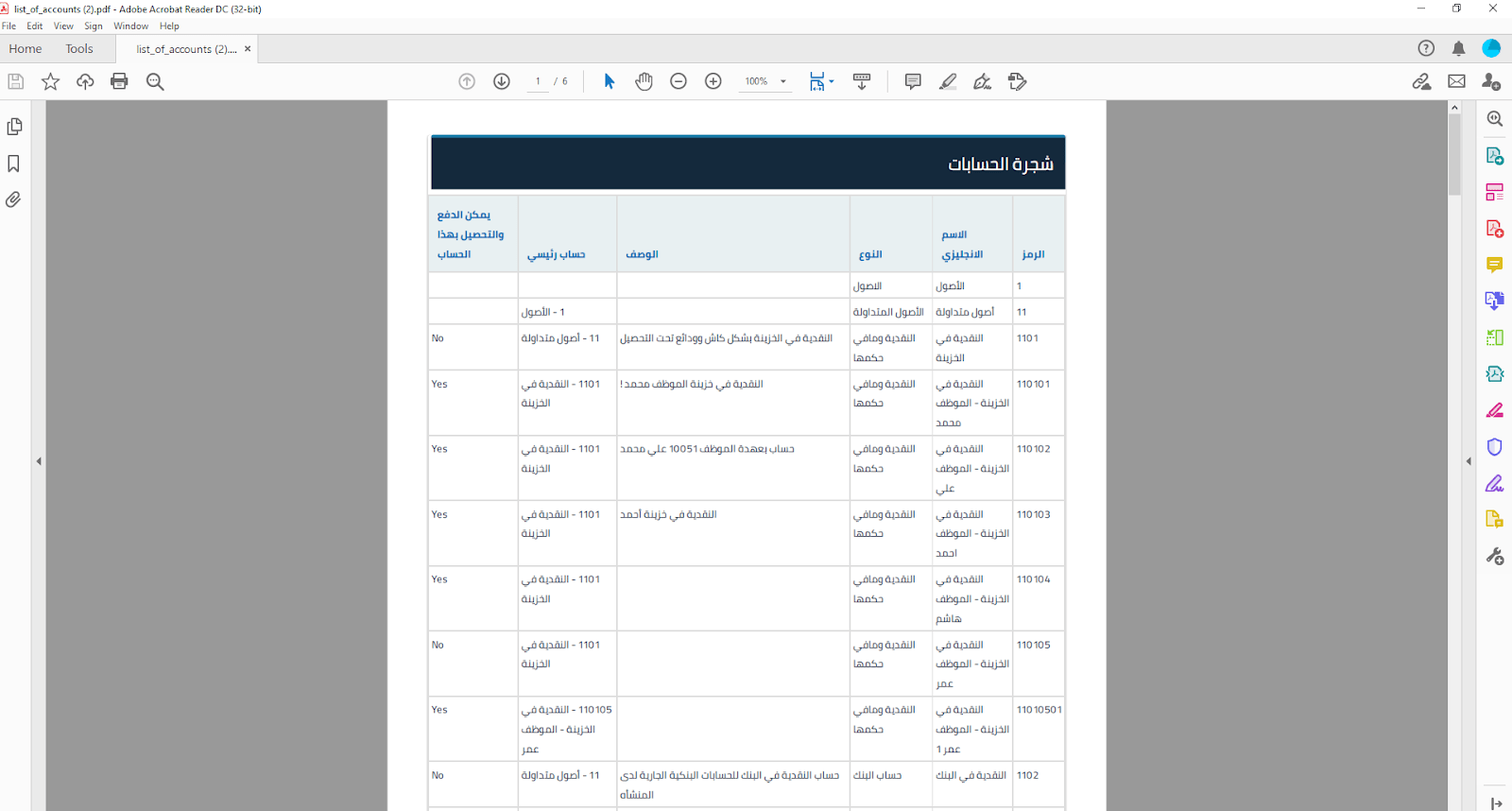The width and height of the screenshot is (1512, 811).
Task: Open the account profile avatar
Action: (1491, 48)
